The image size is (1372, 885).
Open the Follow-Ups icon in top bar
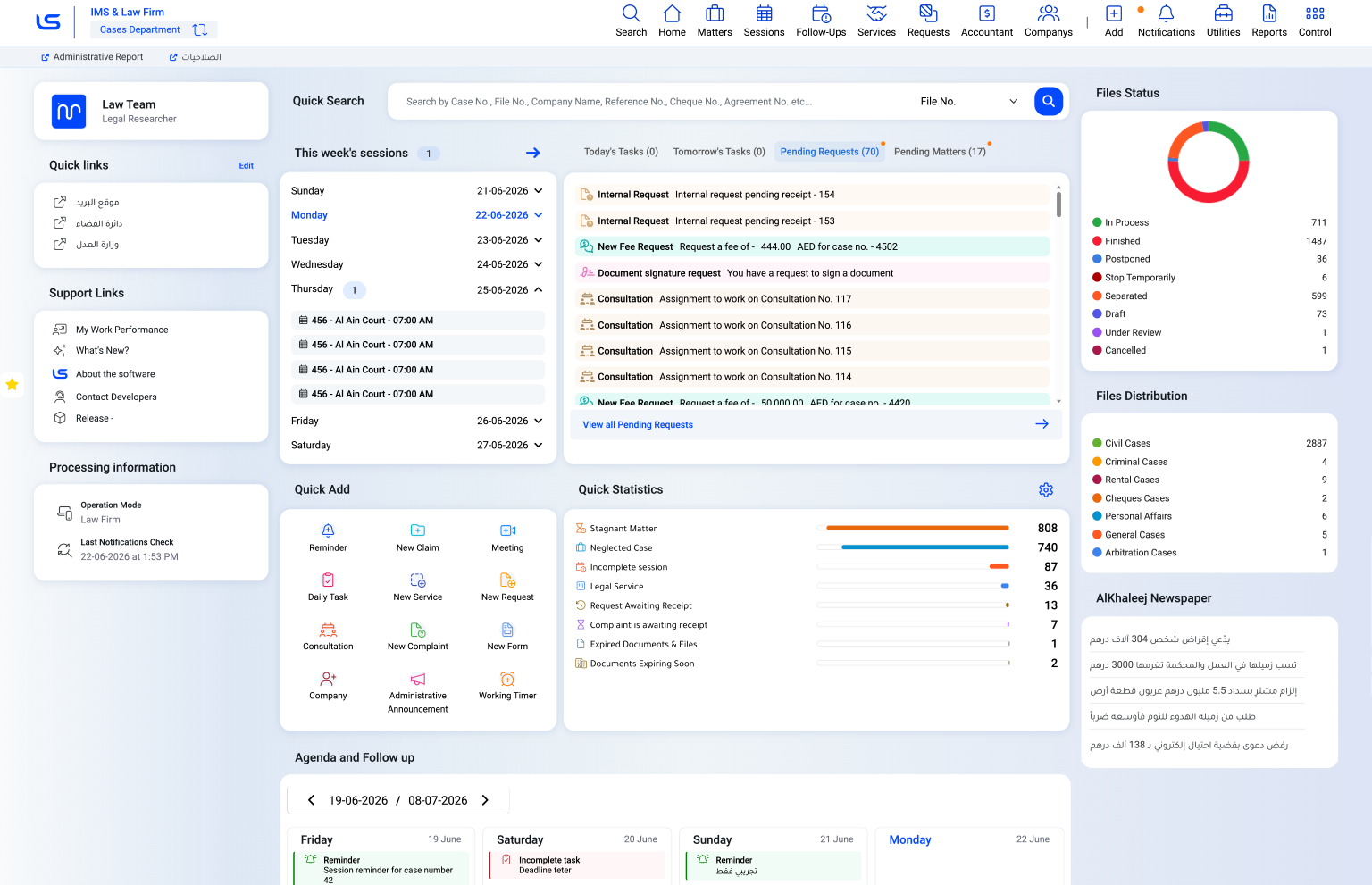(821, 13)
